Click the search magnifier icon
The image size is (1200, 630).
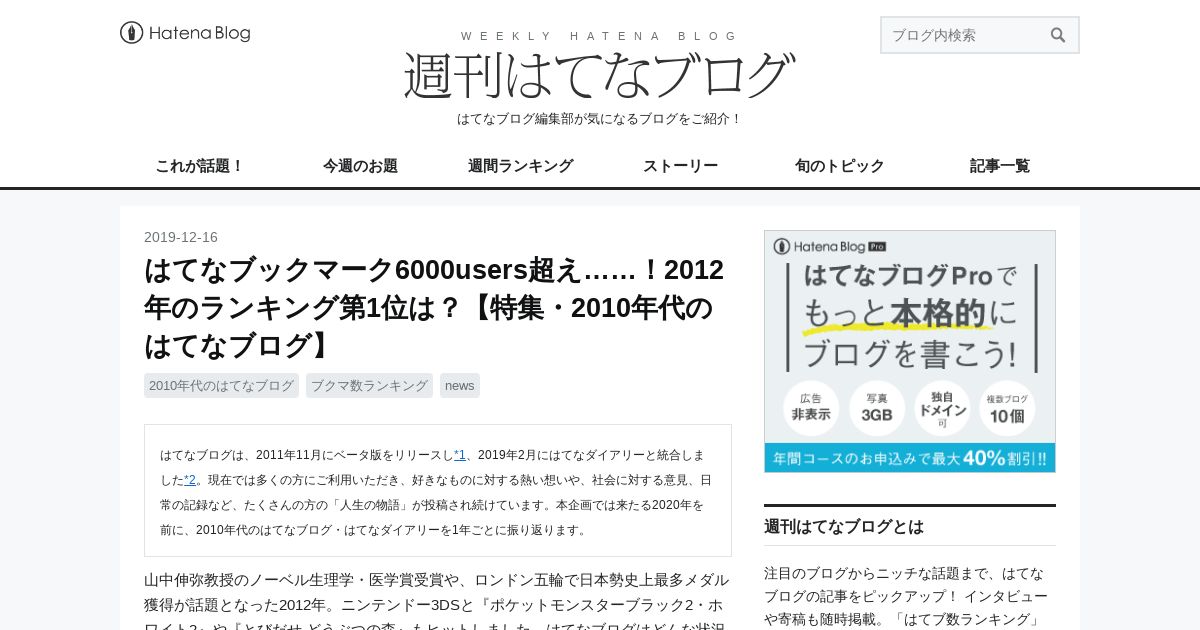pos(1058,35)
